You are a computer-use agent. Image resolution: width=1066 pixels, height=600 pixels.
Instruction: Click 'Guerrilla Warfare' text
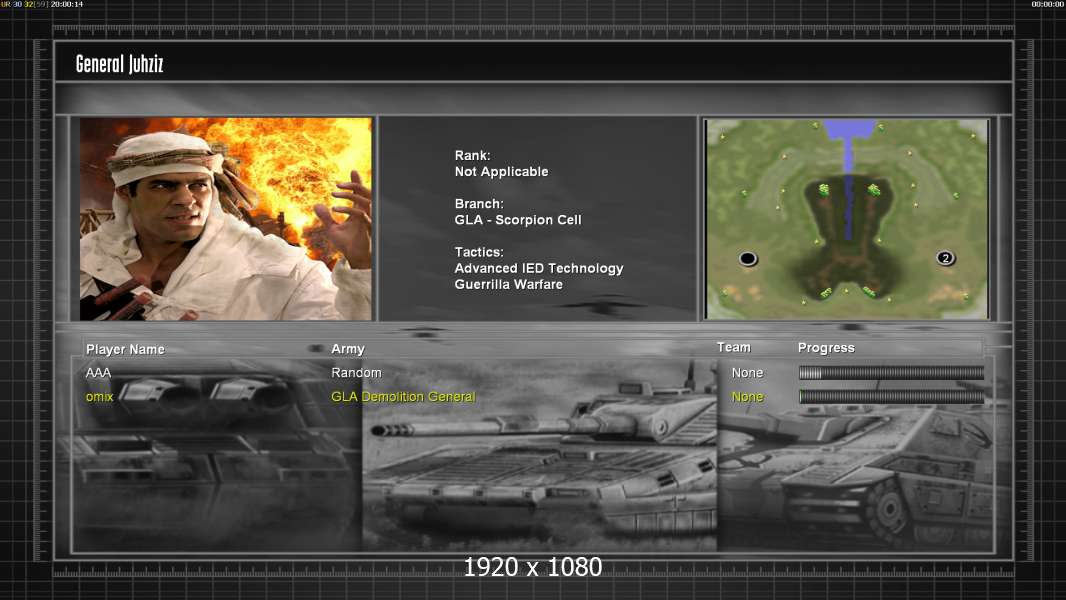[x=509, y=285]
